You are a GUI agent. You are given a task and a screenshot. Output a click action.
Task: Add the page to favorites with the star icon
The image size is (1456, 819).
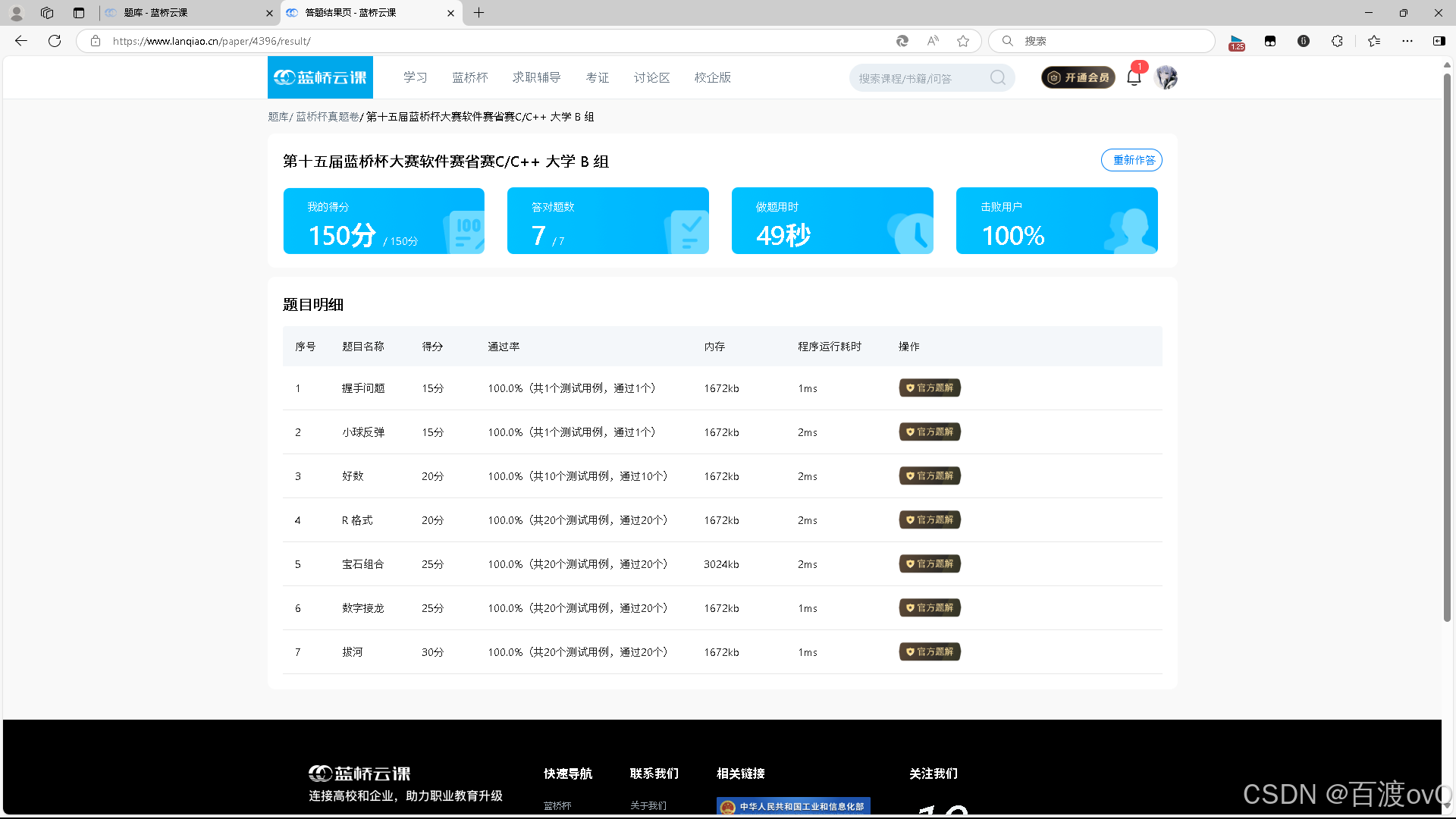click(x=963, y=41)
